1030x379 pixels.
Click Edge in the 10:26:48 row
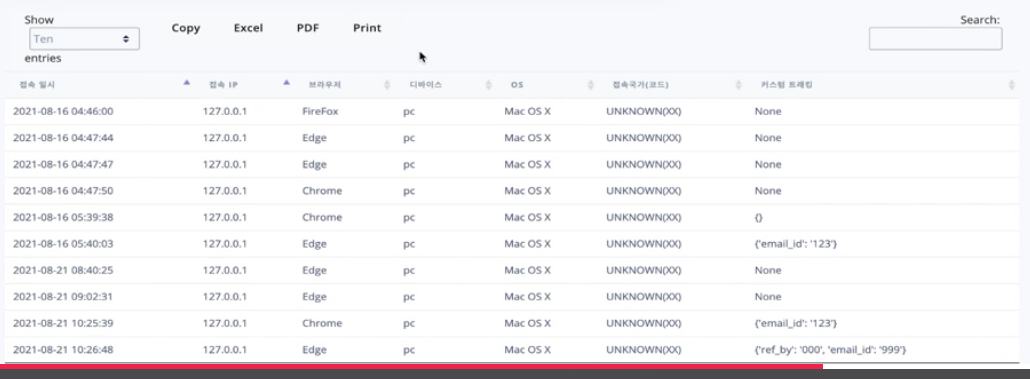314,349
